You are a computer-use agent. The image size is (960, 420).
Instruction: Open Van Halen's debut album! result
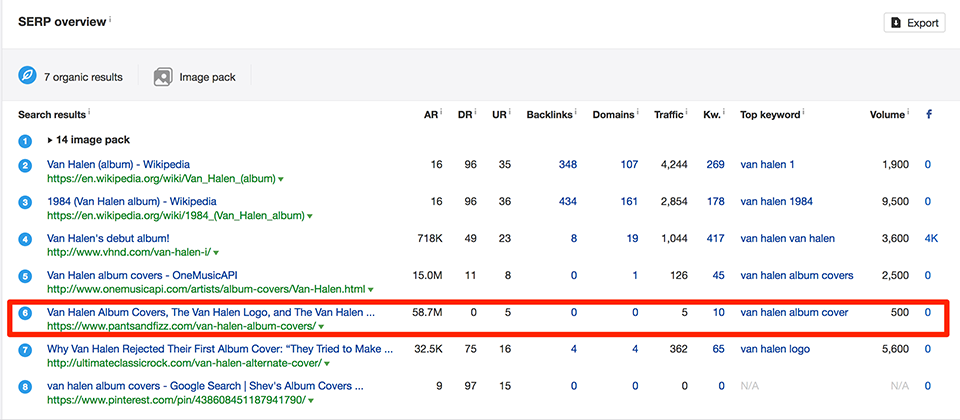[108, 238]
